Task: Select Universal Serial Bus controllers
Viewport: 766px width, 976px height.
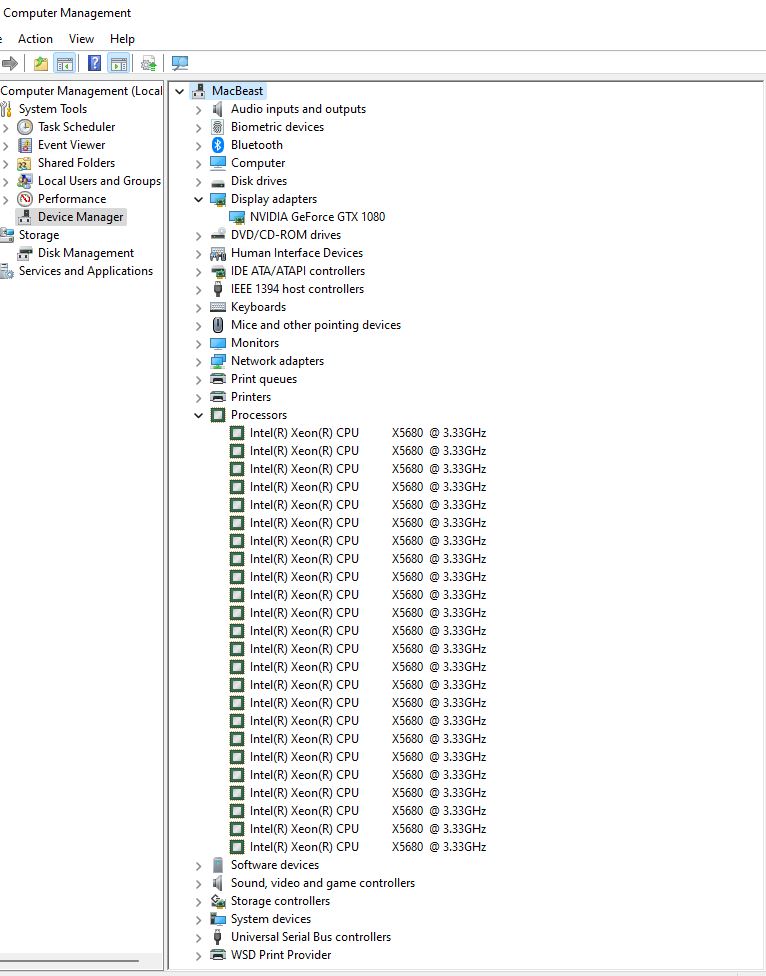Action: coord(311,937)
